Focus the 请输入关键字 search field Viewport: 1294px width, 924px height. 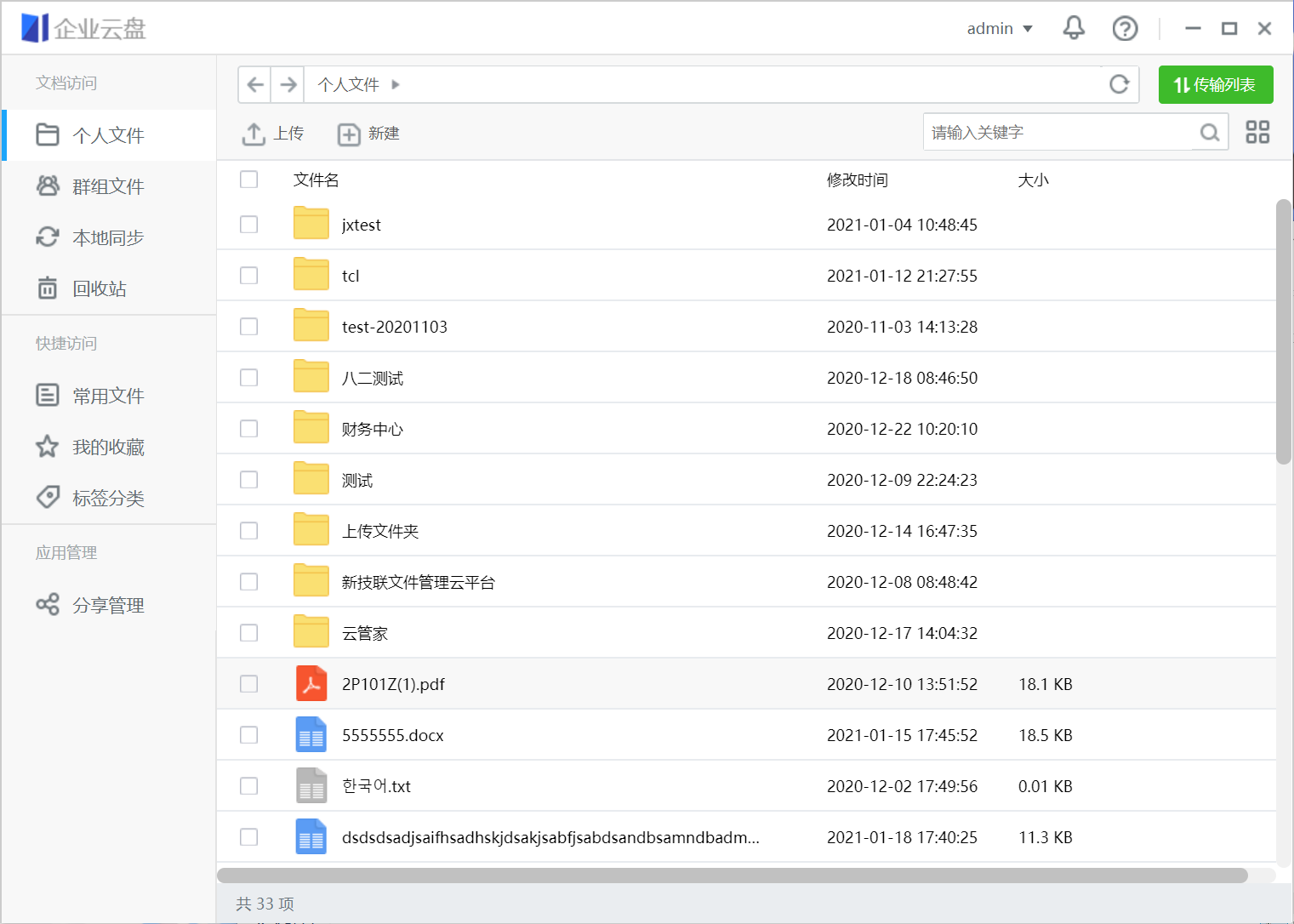tap(1057, 133)
